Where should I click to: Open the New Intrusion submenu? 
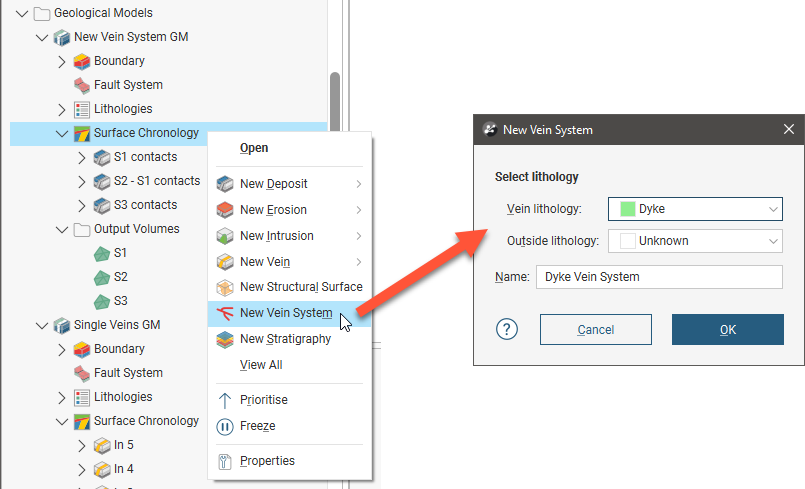tap(289, 236)
